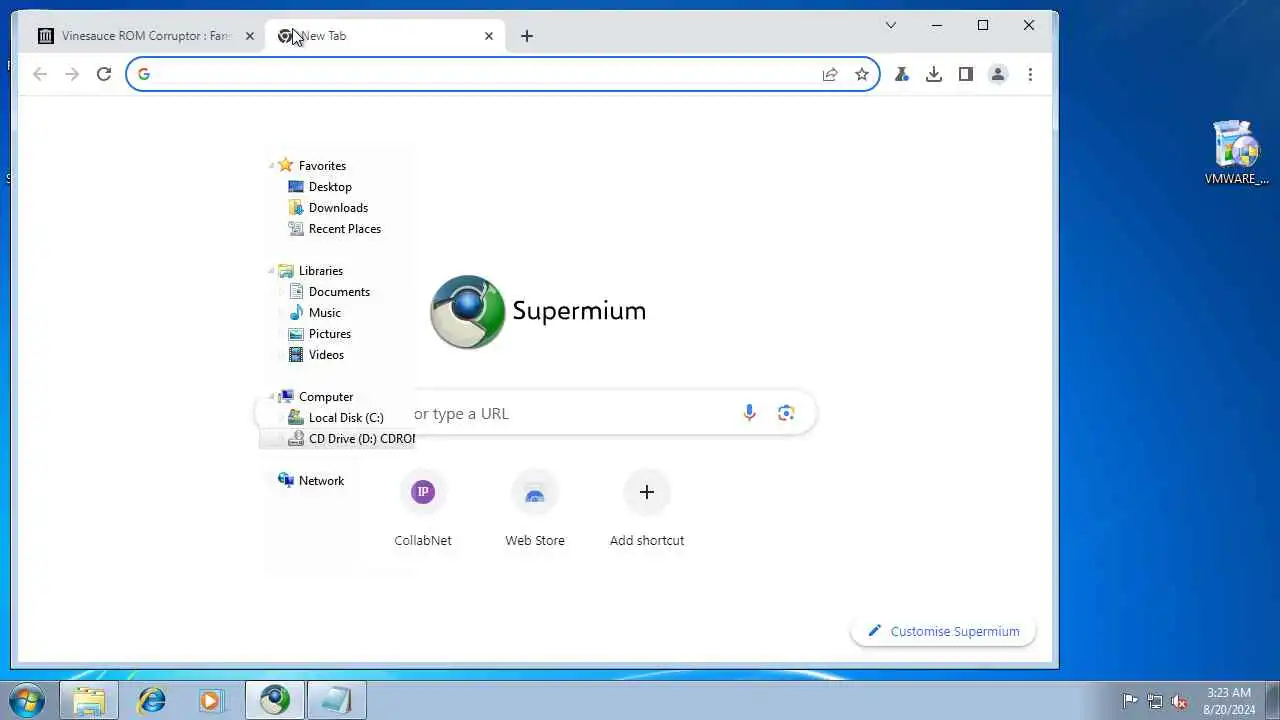Search by image with lens icon
Viewport: 1280px width, 720px height.
[x=786, y=413]
